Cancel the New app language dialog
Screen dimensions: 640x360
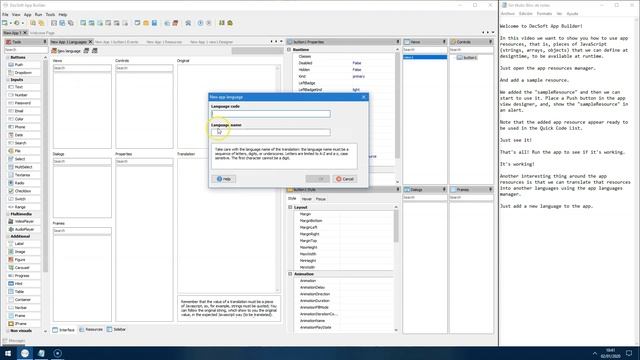pyautogui.click(x=345, y=179)
